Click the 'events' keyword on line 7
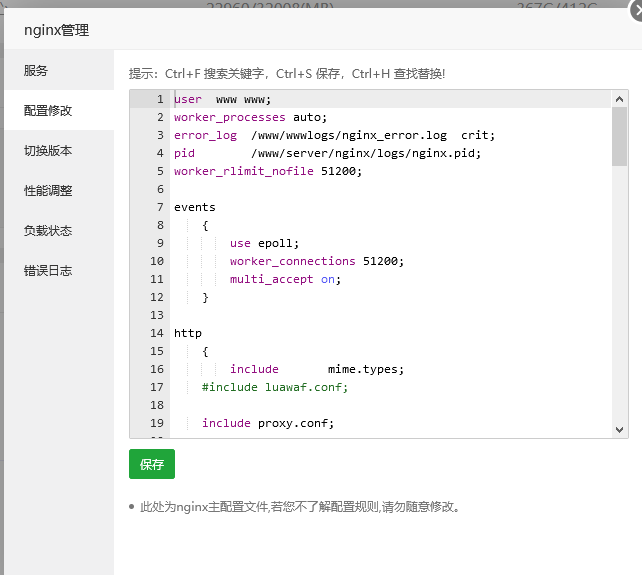The height and width of the screenshot is (575, 642). (194, 207)
